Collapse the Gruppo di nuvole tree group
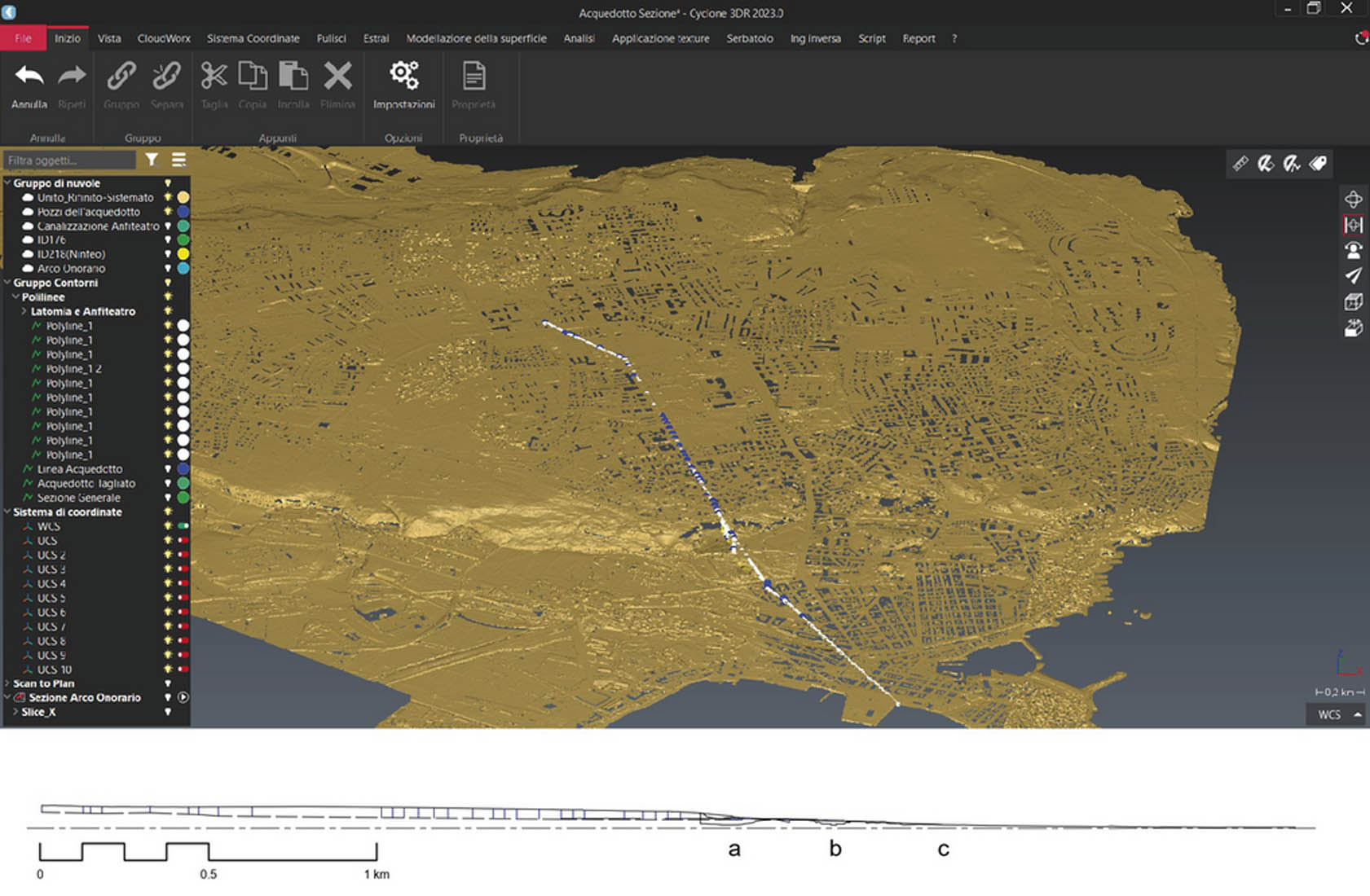1370x896 pixels. coord(7,183)
